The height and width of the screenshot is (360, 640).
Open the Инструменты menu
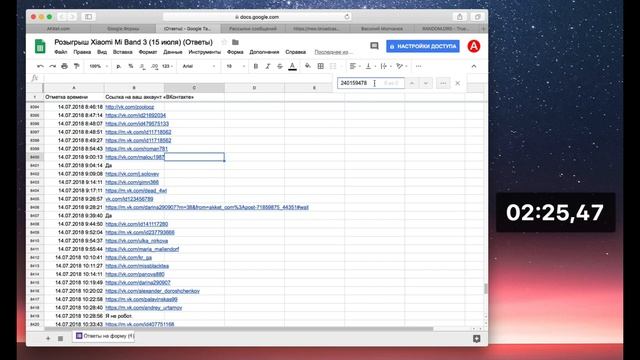204,52
